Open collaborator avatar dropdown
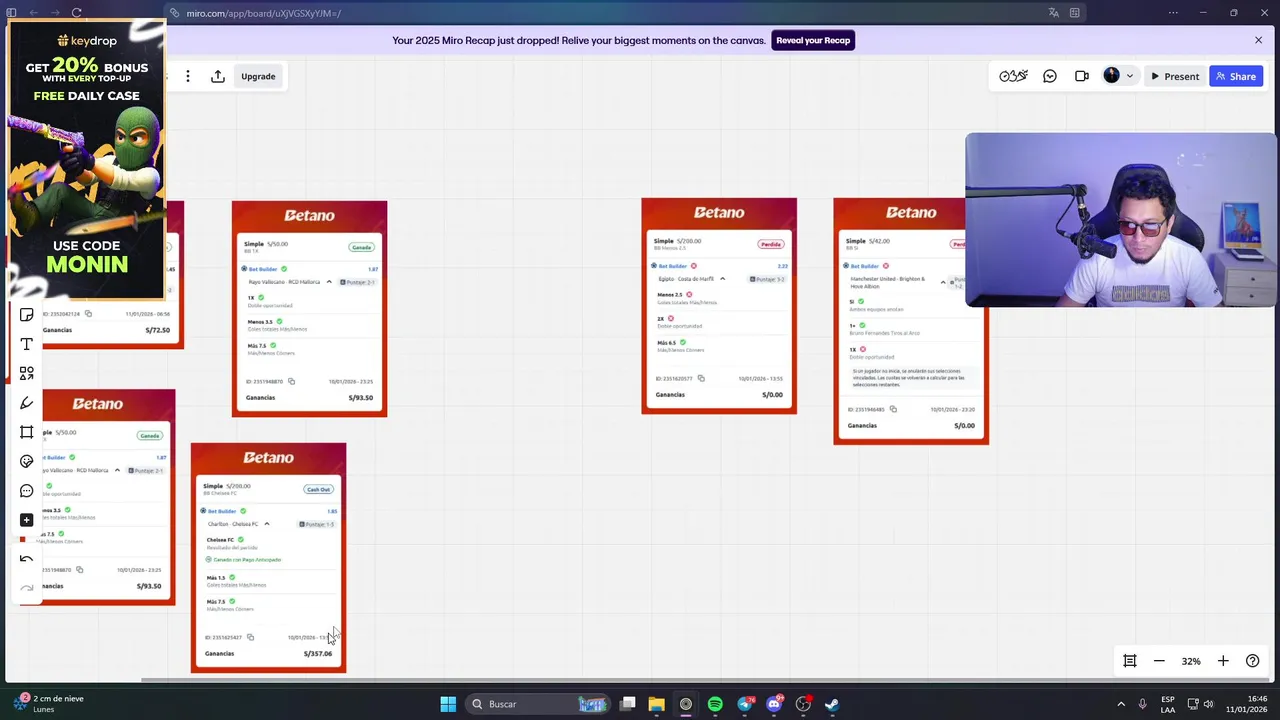 coord(1118,76)
